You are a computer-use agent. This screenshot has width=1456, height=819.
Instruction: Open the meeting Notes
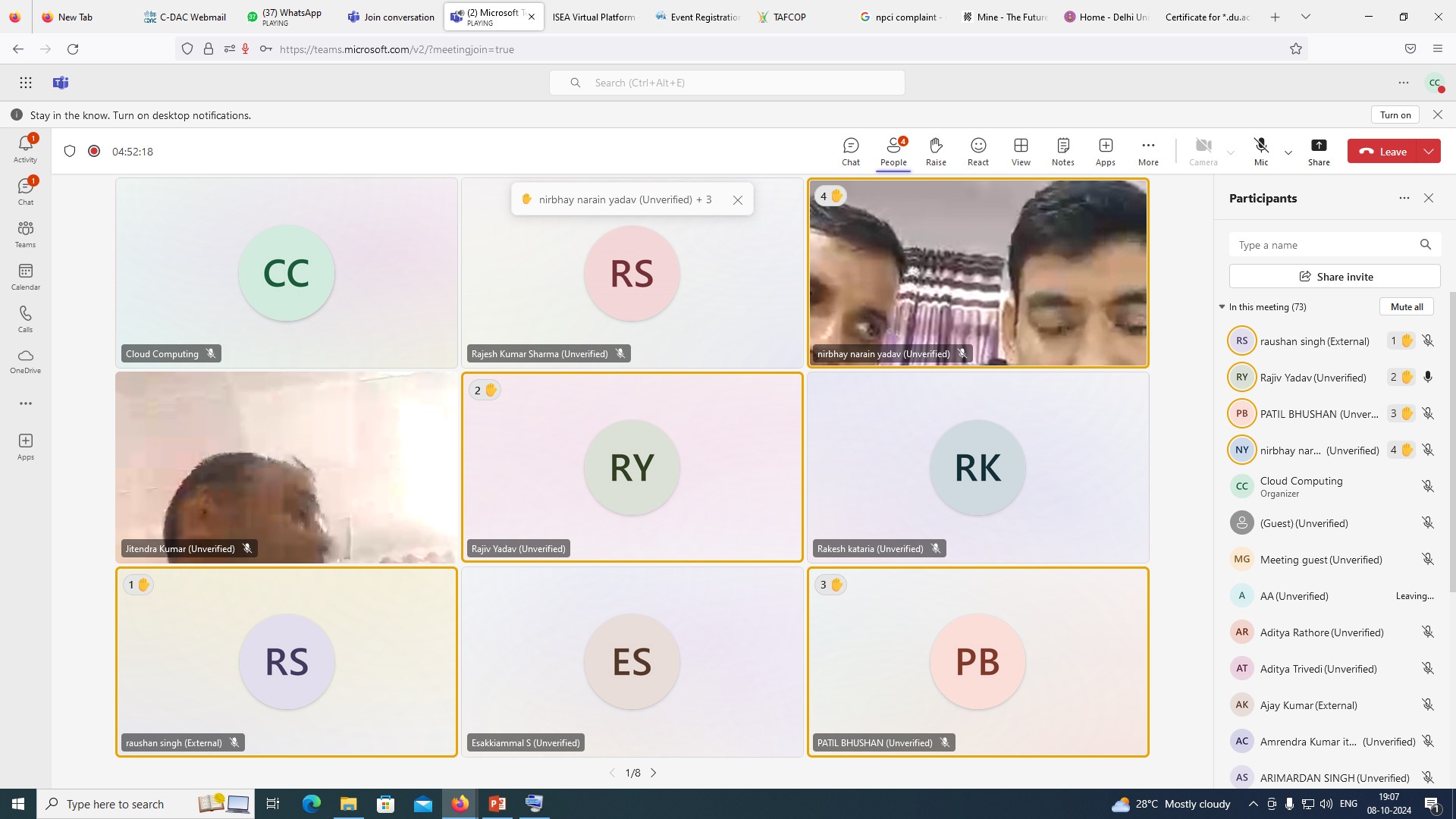click(1062, 151)
